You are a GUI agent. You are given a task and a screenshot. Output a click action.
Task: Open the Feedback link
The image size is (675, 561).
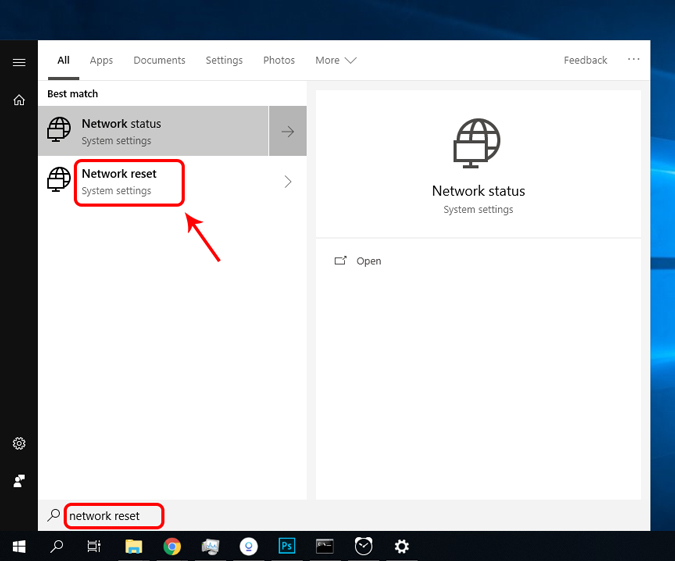(x=585, y=60)
